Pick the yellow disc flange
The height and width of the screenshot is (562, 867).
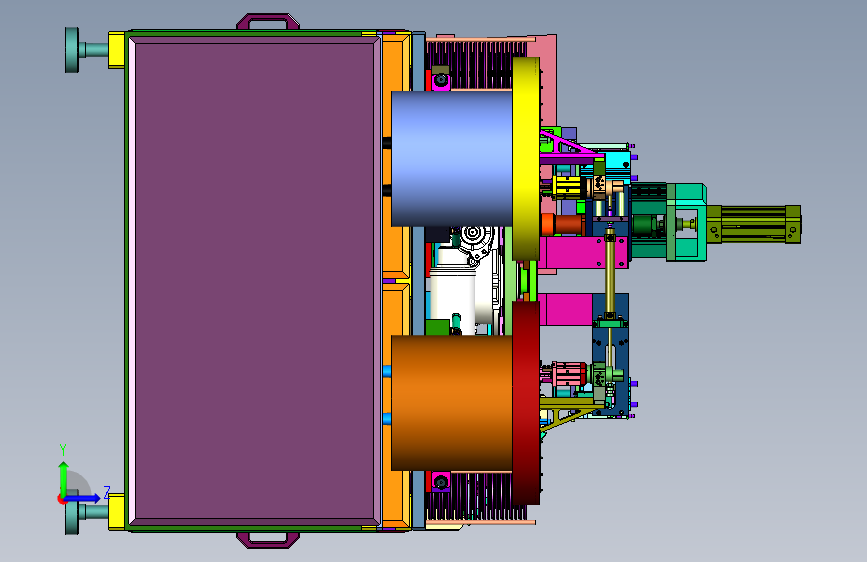526,159
